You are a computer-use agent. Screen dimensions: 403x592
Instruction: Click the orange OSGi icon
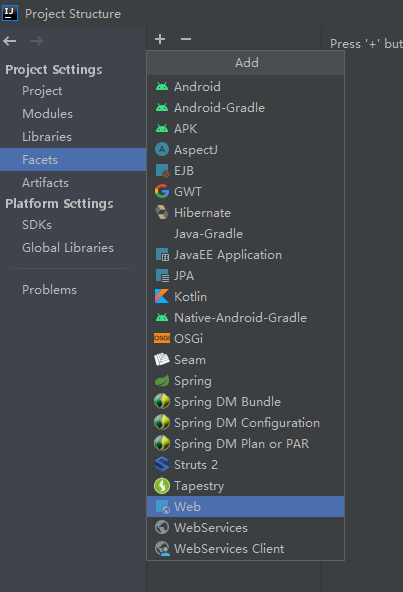(x=162, y=338)
